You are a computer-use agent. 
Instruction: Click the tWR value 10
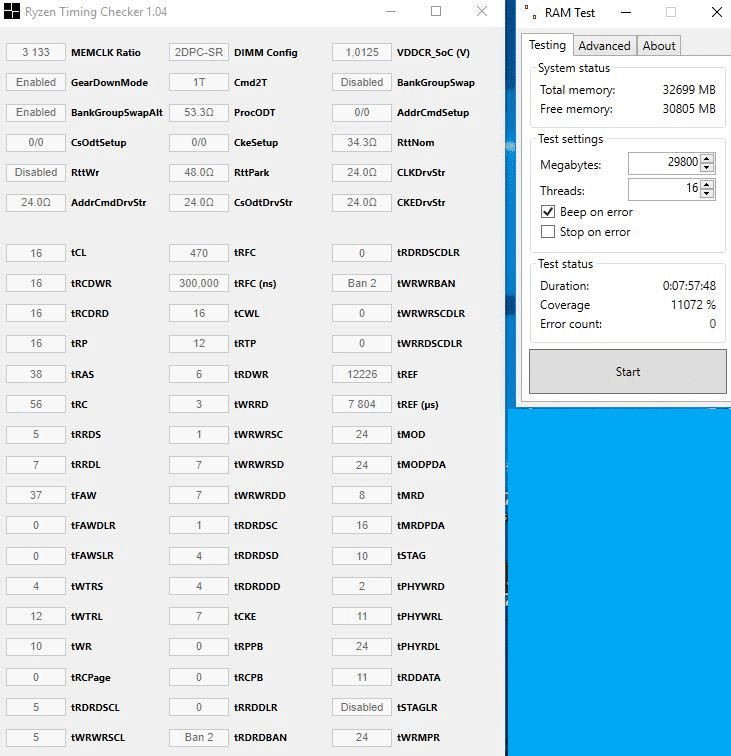pos(36,646)
